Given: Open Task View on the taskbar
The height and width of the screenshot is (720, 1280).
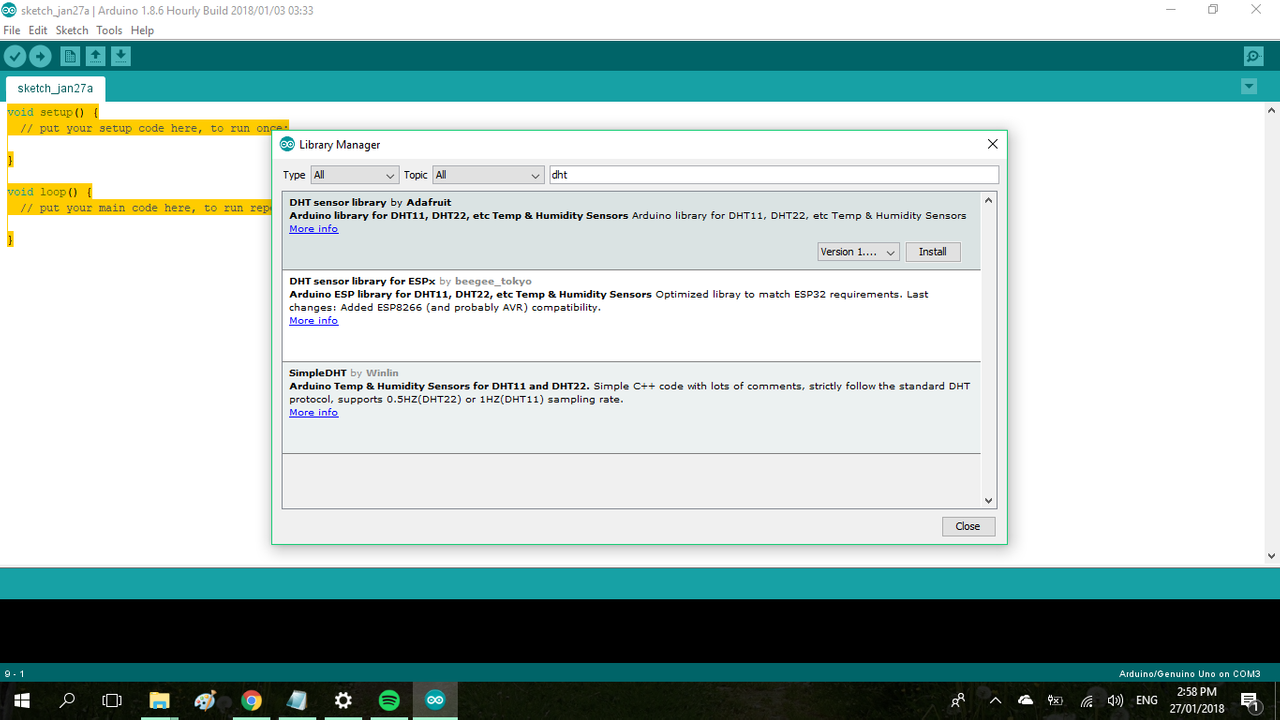Looking at the screenshot, I should point(112,701).
